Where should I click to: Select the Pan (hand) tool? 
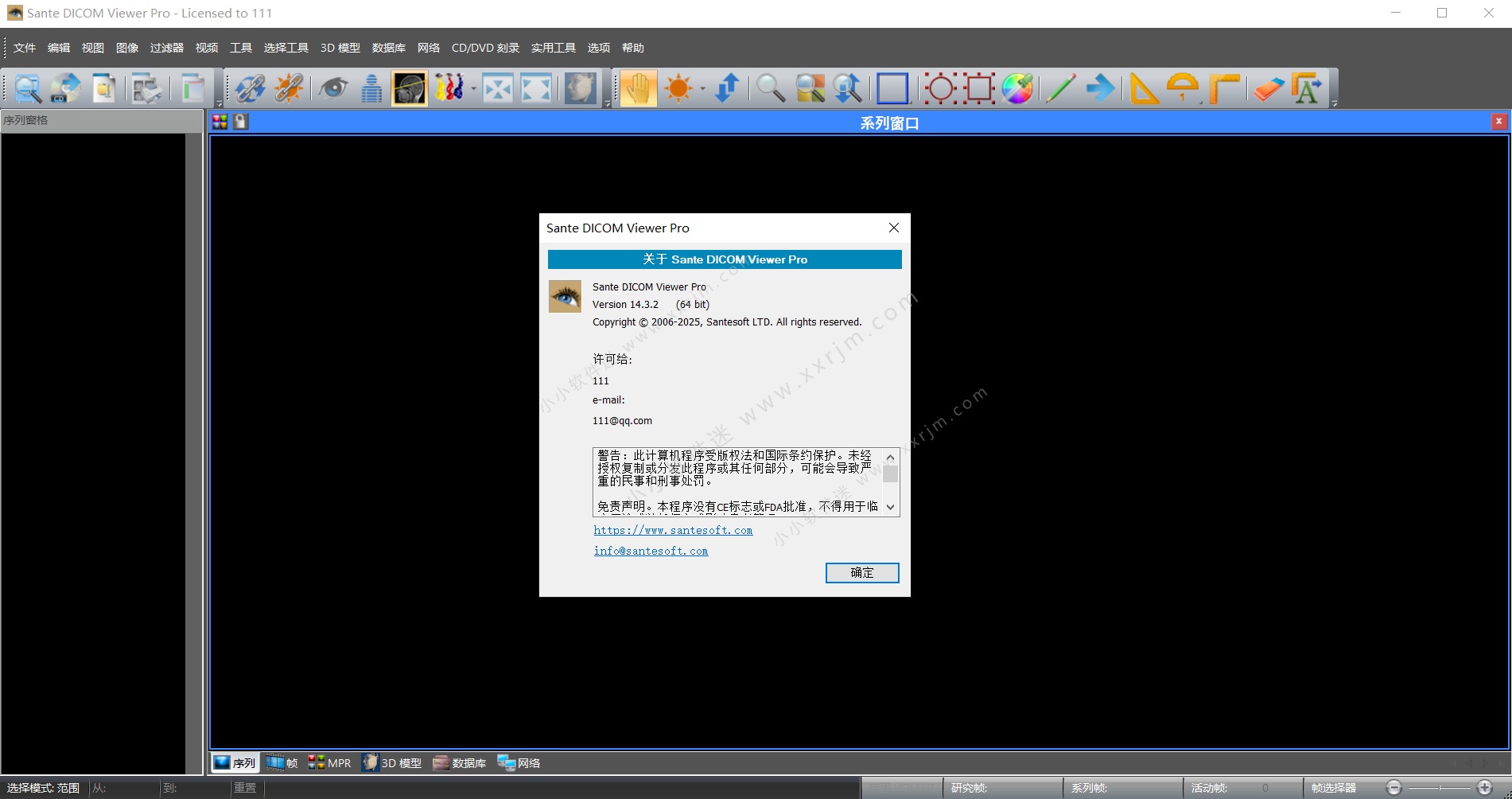pos(637,88)
